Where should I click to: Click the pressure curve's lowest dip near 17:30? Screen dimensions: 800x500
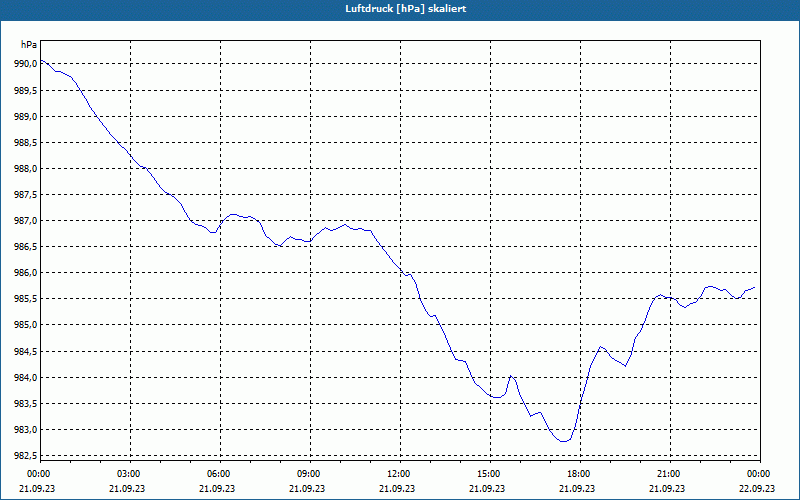pos(563,441)
